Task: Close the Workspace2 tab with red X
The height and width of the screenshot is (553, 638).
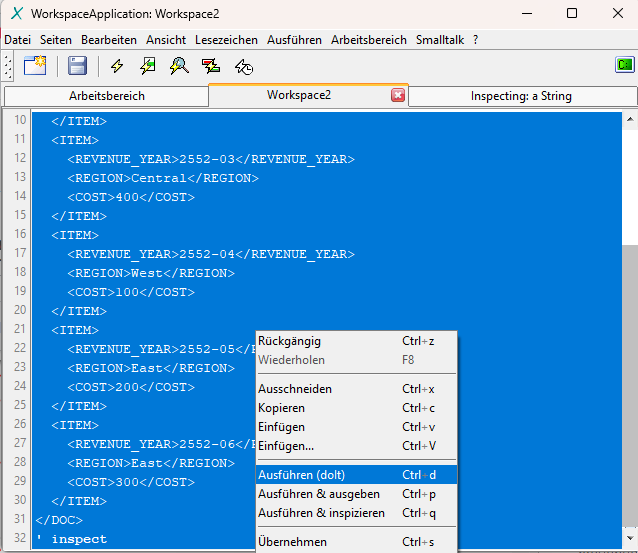Action: point(398,96)
